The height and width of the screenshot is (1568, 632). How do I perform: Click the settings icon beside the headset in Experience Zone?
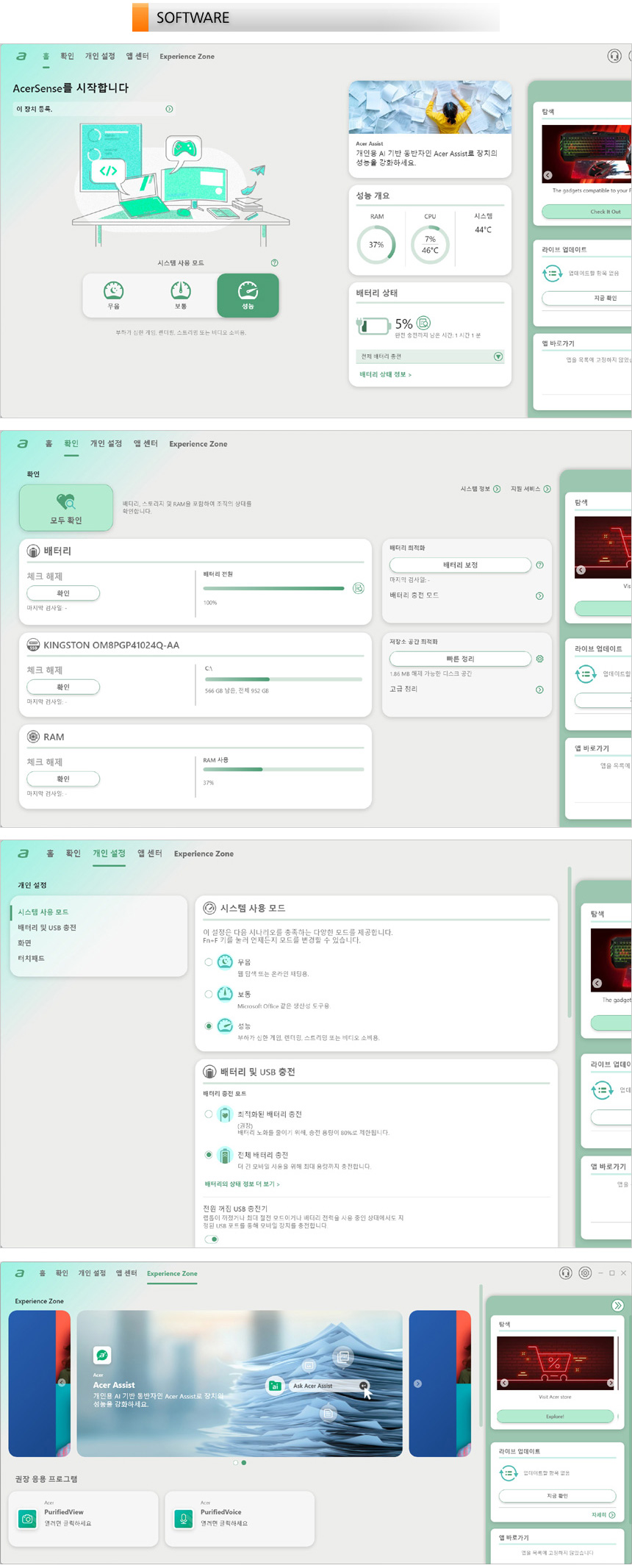585,1272
